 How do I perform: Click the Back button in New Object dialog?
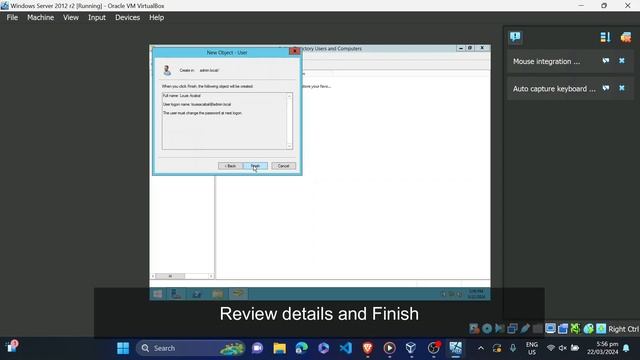[230, 166]
